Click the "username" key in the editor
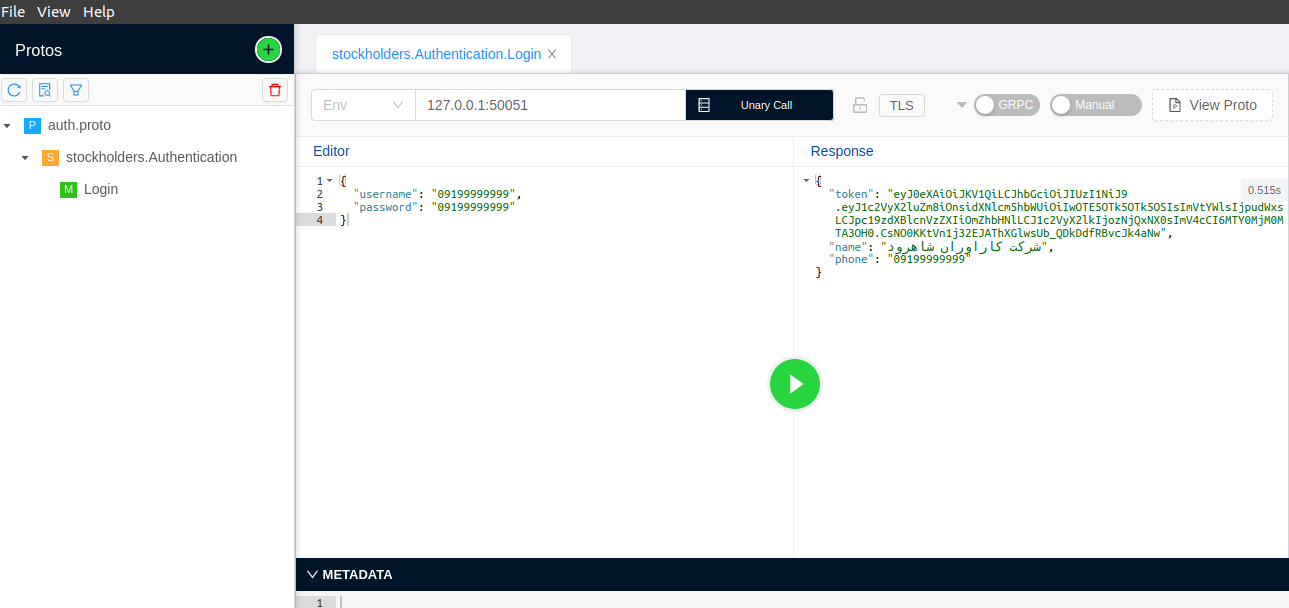 (x=385, y=194)
